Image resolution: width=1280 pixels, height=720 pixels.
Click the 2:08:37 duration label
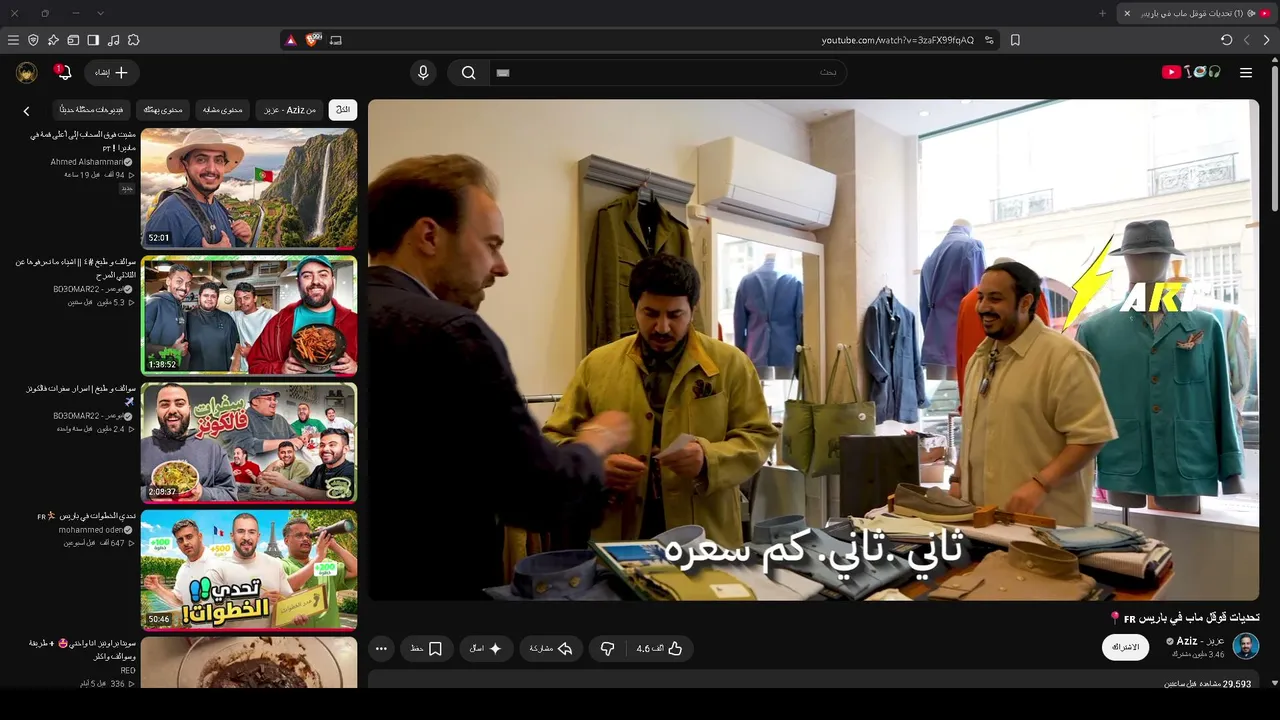click(162, 492)
